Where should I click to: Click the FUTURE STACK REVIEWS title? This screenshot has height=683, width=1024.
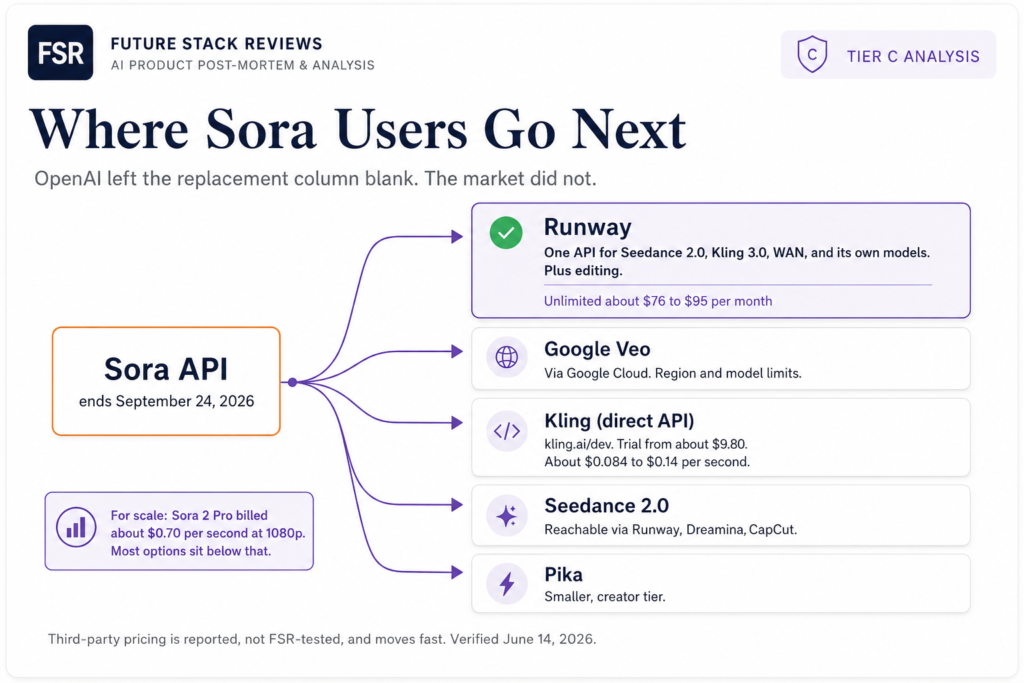(216, 44)
